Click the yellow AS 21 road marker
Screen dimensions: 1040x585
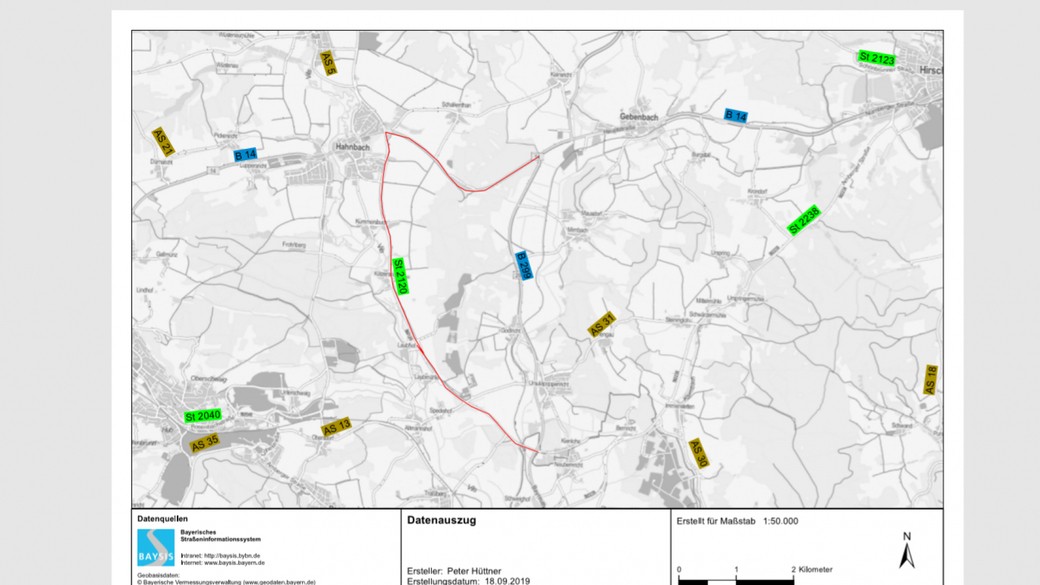163,141
